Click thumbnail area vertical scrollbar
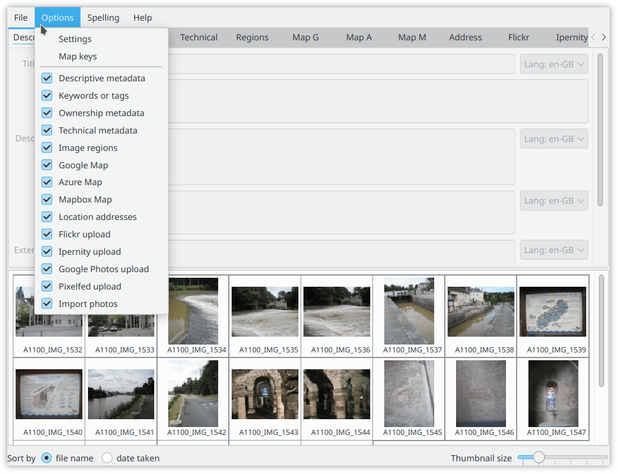The image size is (618, 474). pos(601,331)
